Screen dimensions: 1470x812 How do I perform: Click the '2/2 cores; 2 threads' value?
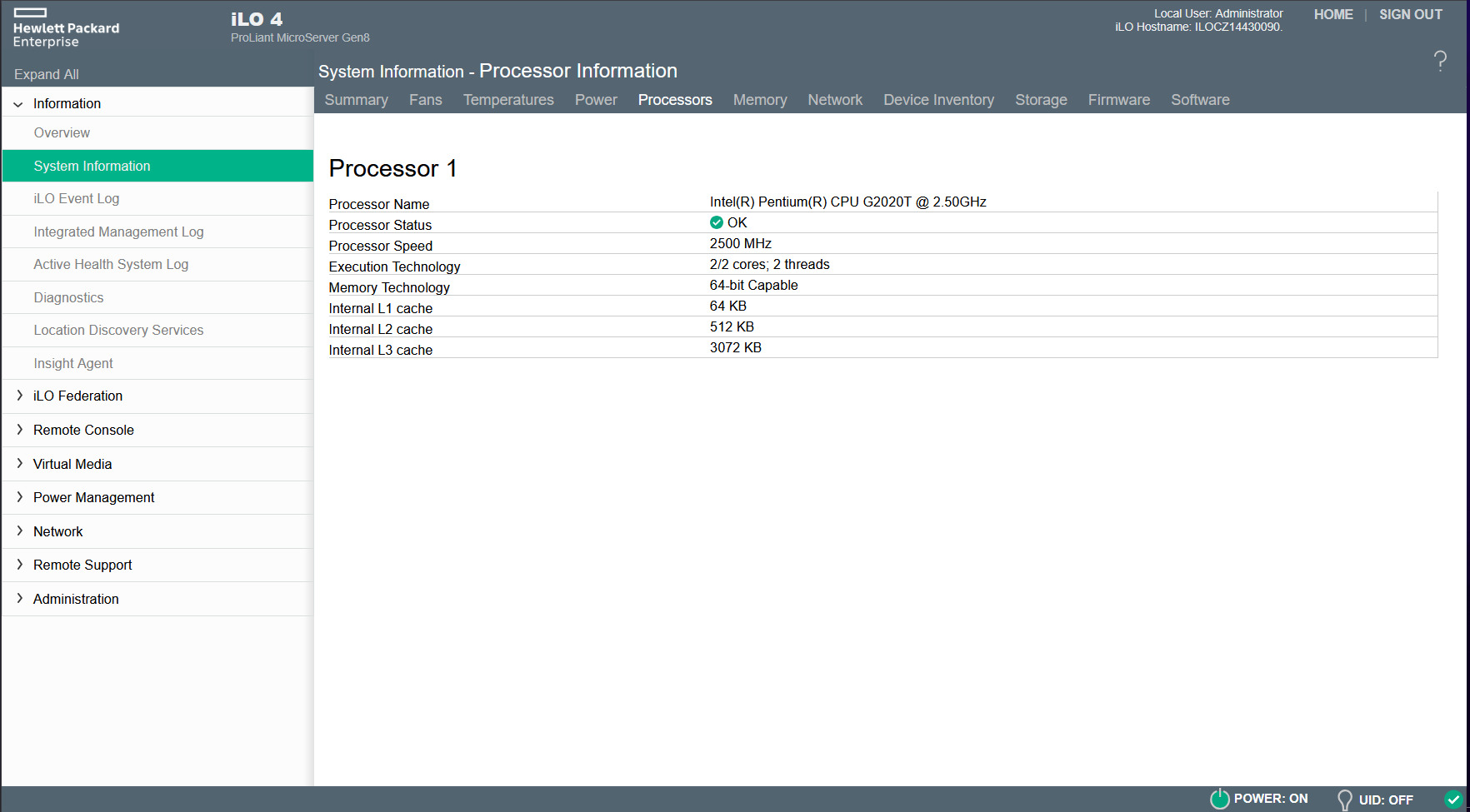click(x=770, y=264)
